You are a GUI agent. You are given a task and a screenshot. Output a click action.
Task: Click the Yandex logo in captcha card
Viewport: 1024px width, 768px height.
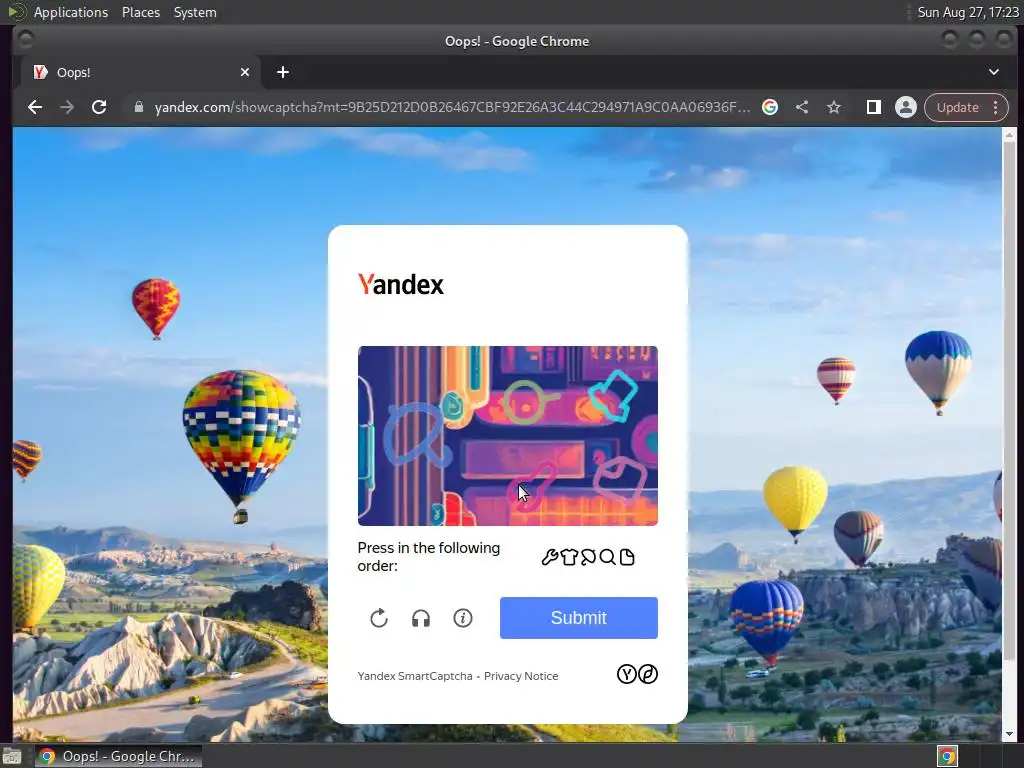pos(400,284)
